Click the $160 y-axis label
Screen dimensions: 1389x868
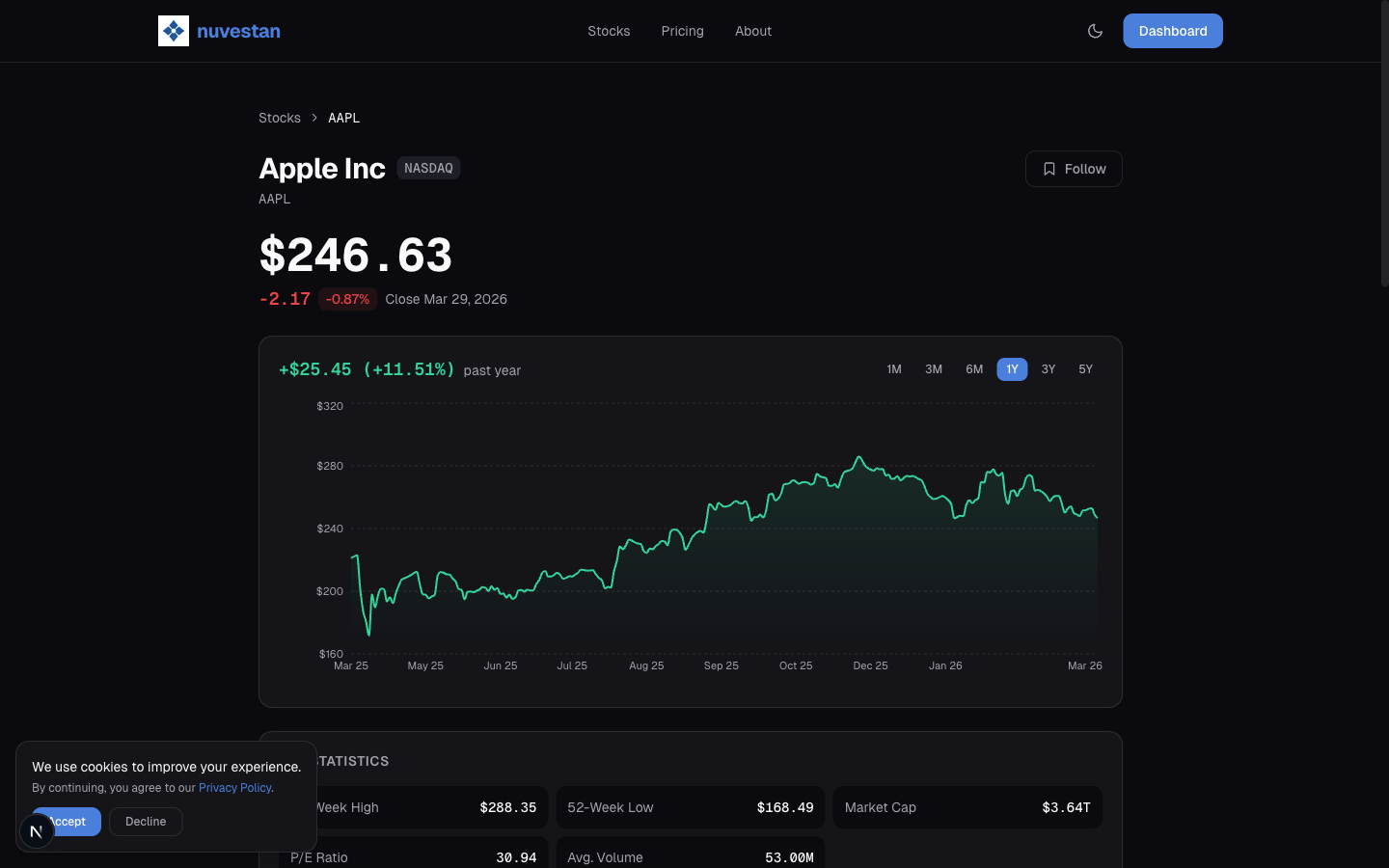(x=331, y=654)
